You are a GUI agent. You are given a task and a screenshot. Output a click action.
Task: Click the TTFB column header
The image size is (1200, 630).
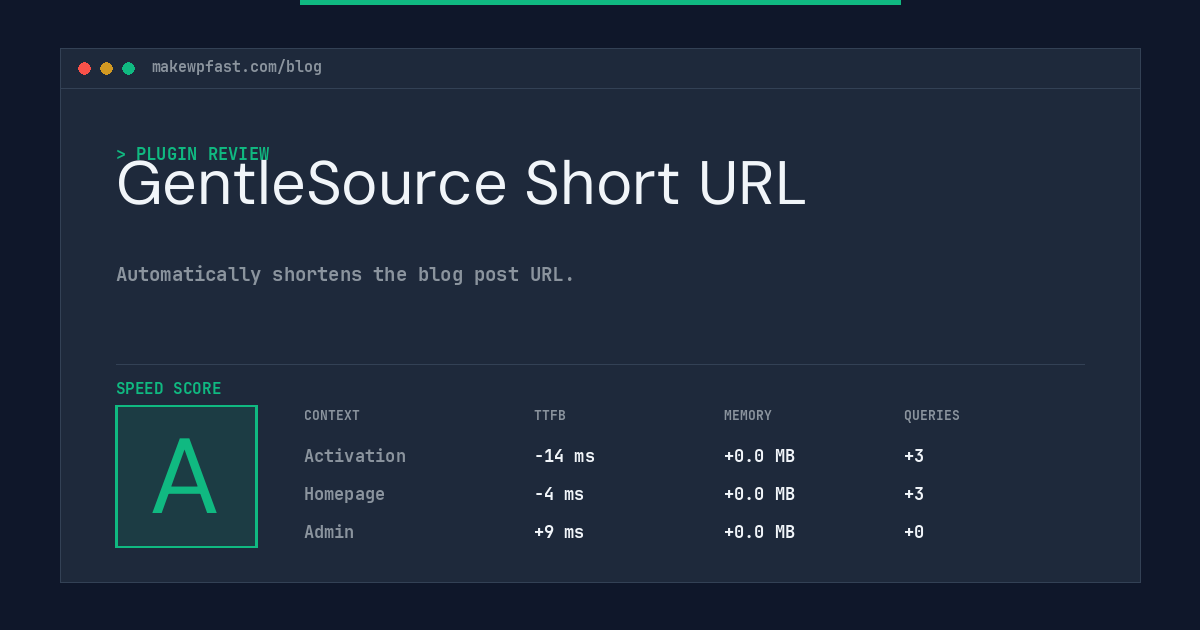tap(550, 416)
